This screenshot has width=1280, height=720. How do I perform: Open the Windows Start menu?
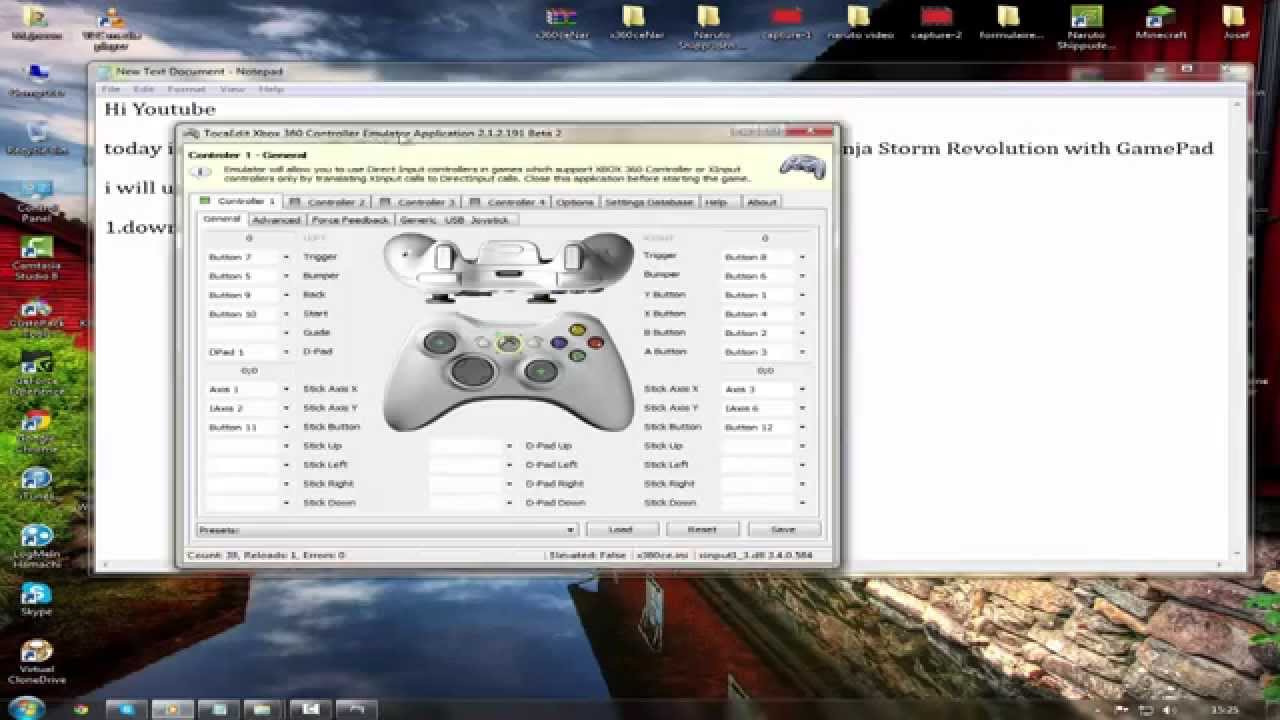click(27, 708)
